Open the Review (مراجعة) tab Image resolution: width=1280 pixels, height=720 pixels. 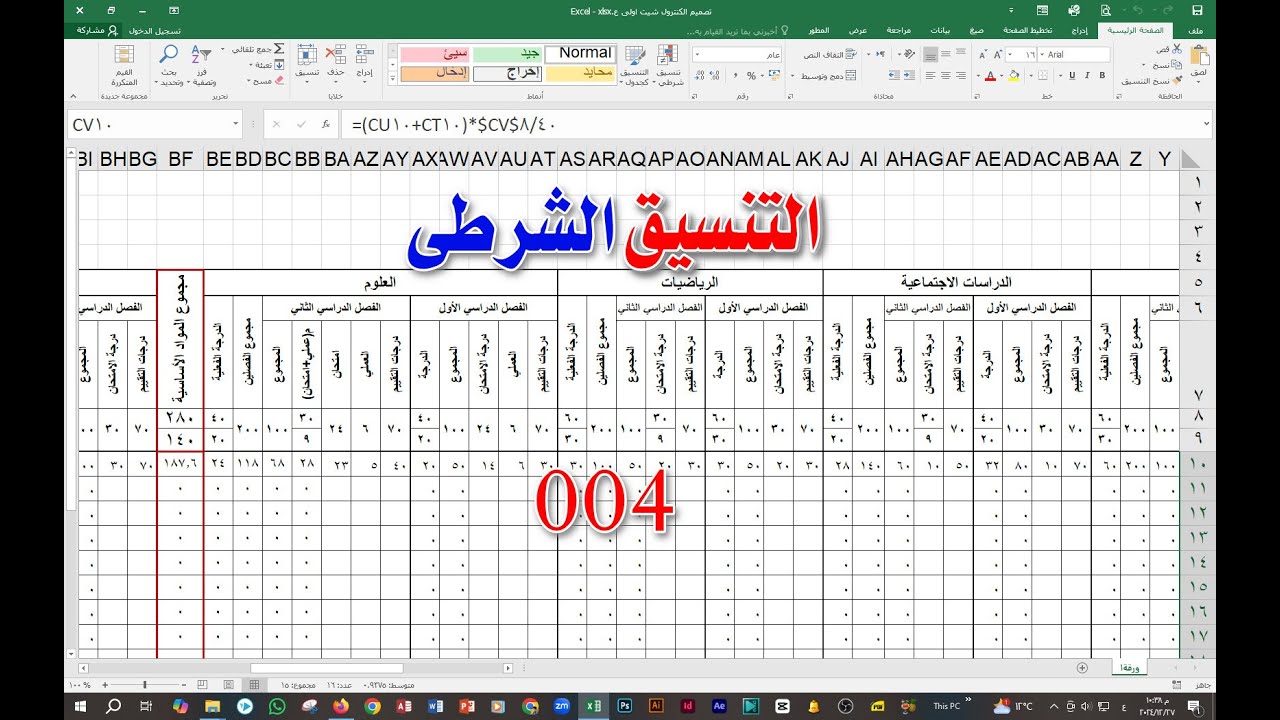pyautogui.click(x=898, y=31)
